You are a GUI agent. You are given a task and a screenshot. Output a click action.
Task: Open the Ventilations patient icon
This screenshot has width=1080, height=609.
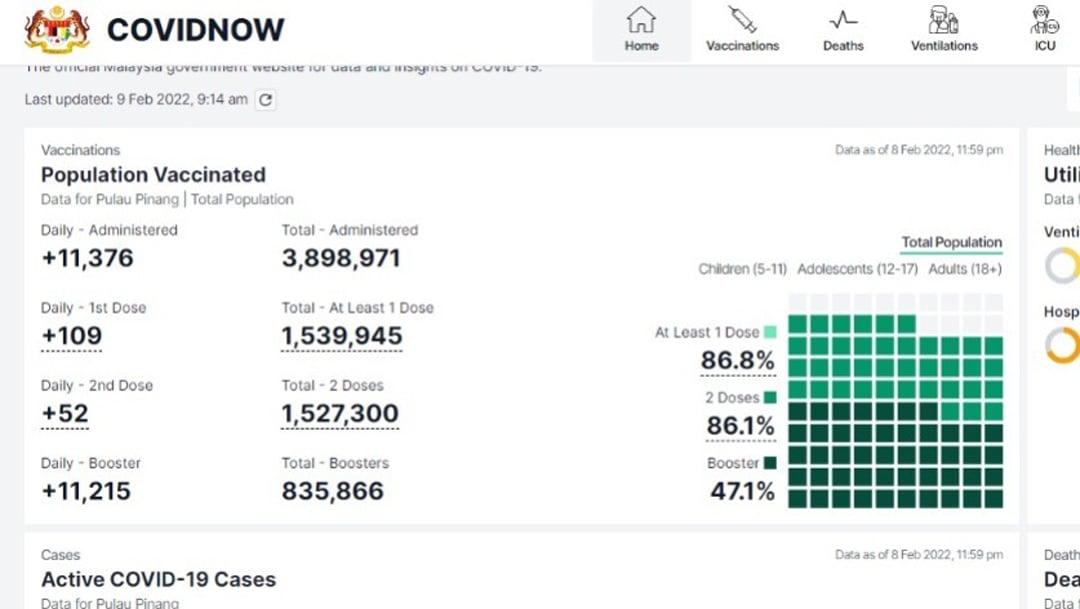pyautogui.click(x=944, y=19)
